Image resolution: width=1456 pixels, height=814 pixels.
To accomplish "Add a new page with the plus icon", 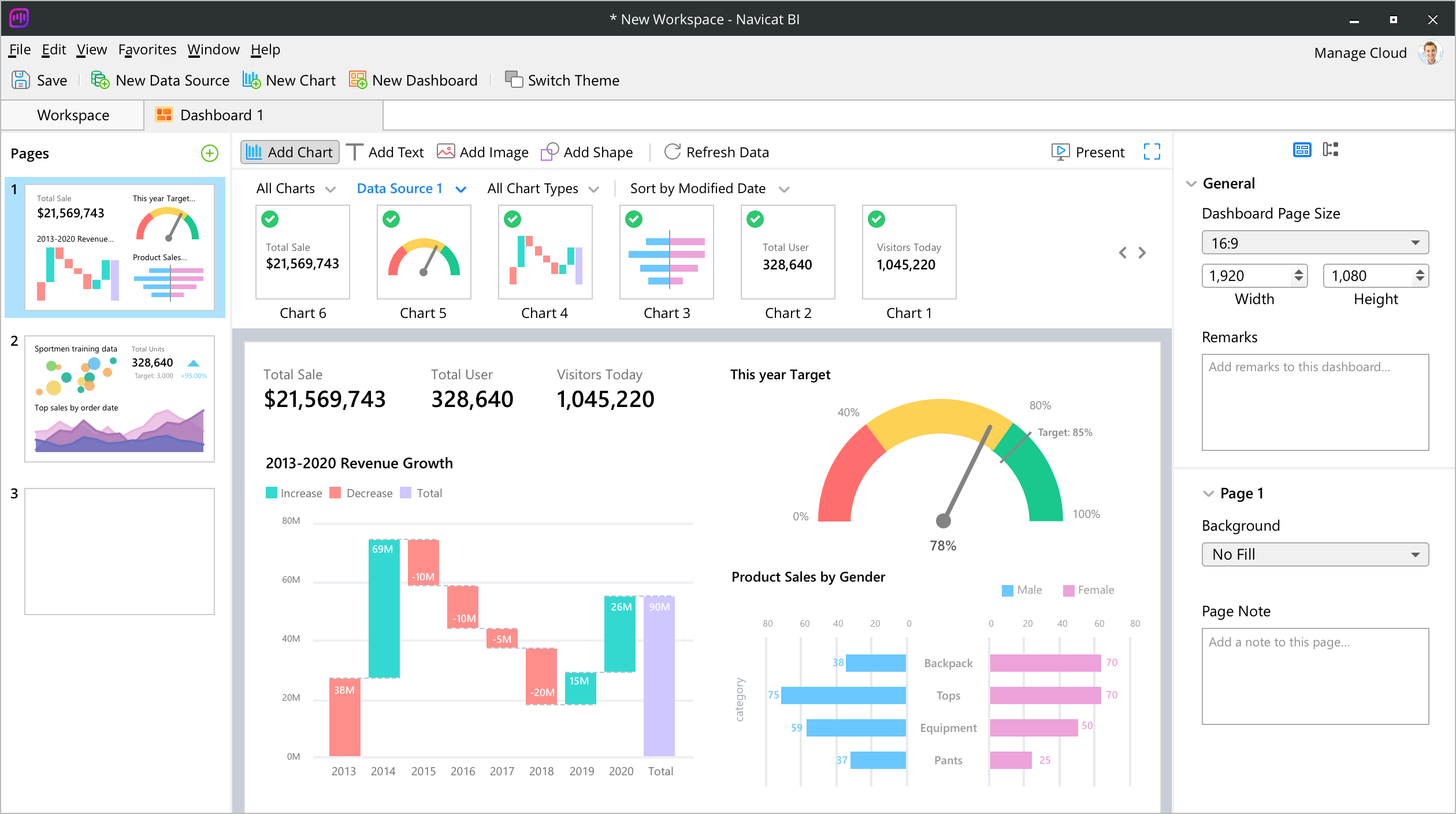I will [209, 153].
